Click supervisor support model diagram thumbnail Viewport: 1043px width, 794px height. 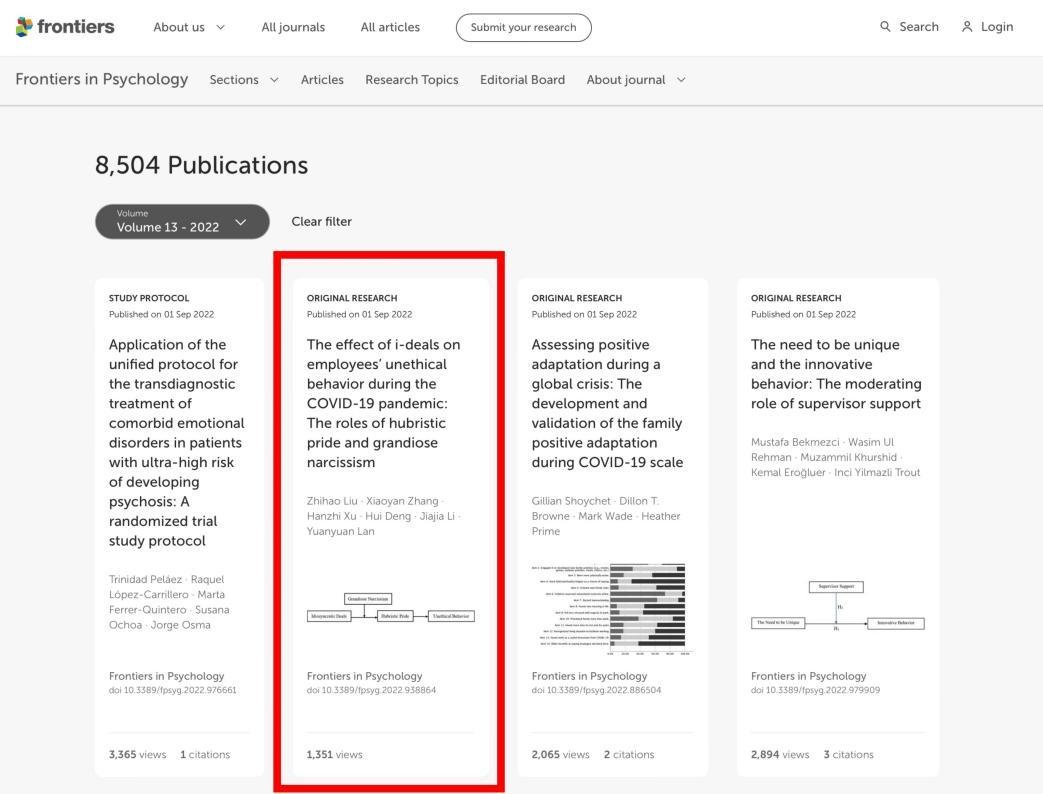click(837, 606)
